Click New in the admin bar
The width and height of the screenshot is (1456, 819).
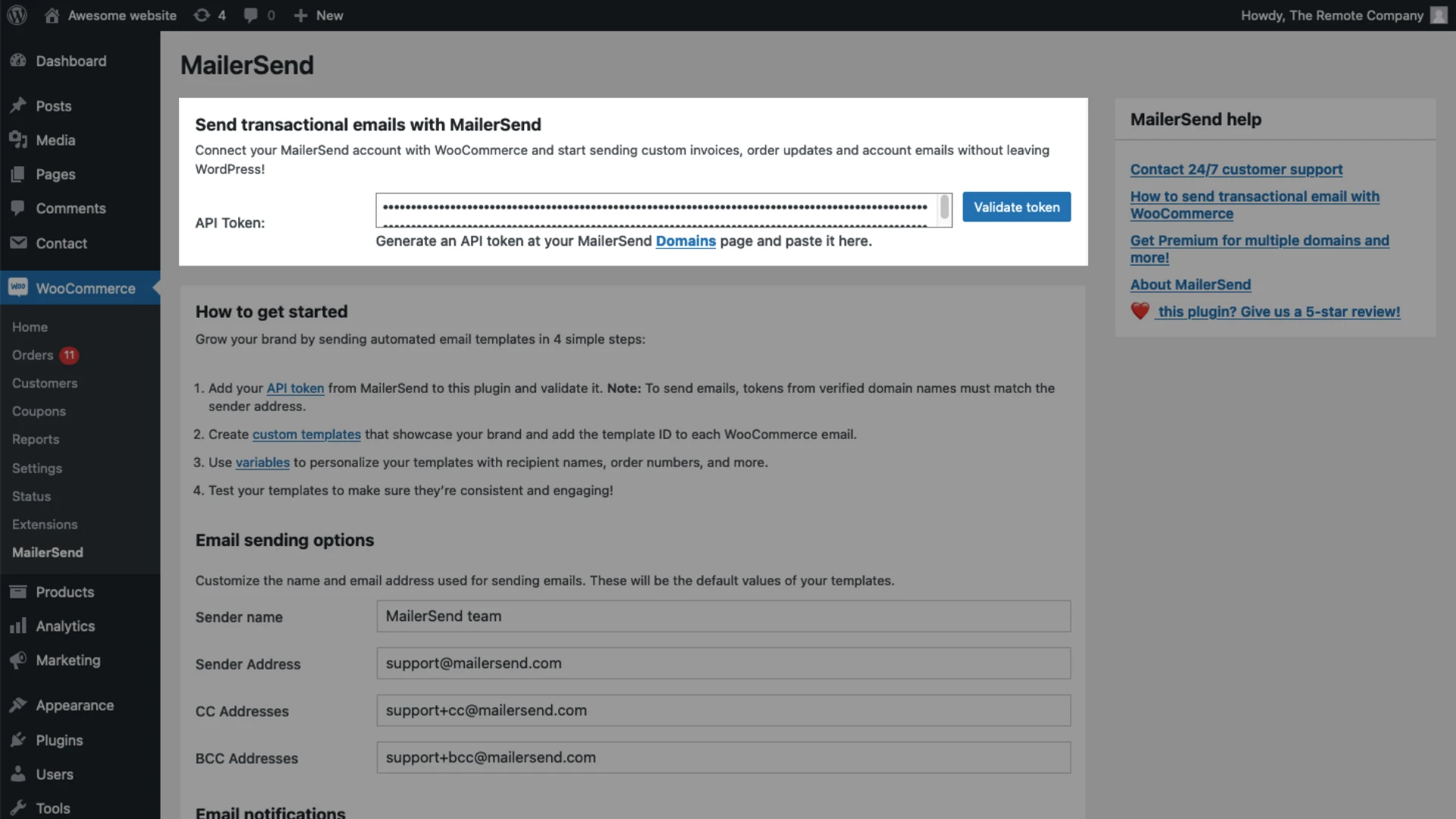tap(329, 15)
